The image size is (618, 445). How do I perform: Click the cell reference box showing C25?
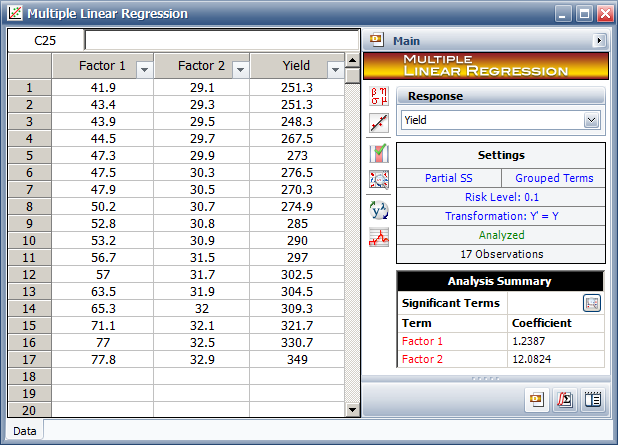click(45, 40)
